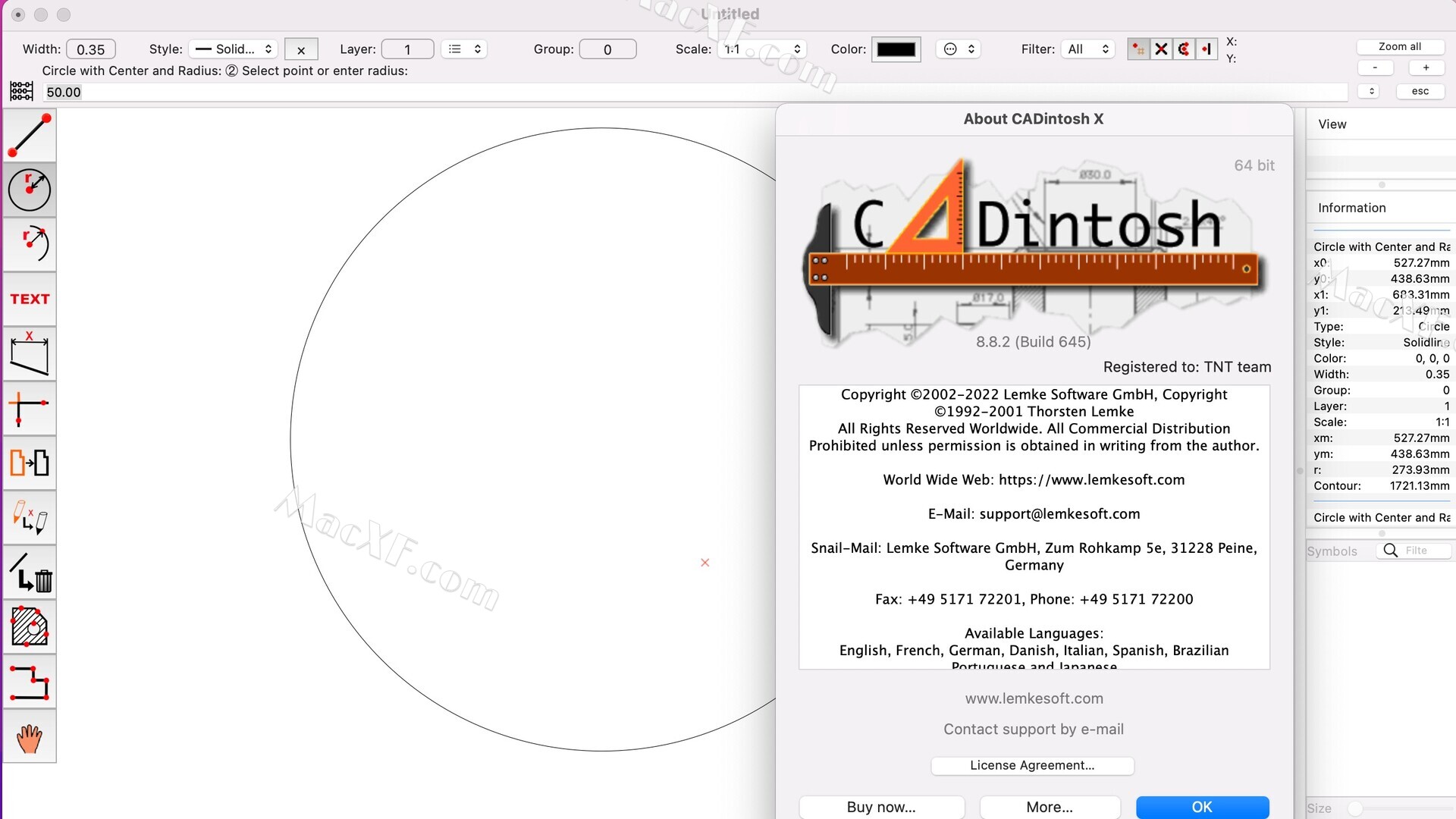Select the modify with pencils tool
The height and width of the screenshot is (819, 1456).
pyautogui.click(x=30, y=517)
